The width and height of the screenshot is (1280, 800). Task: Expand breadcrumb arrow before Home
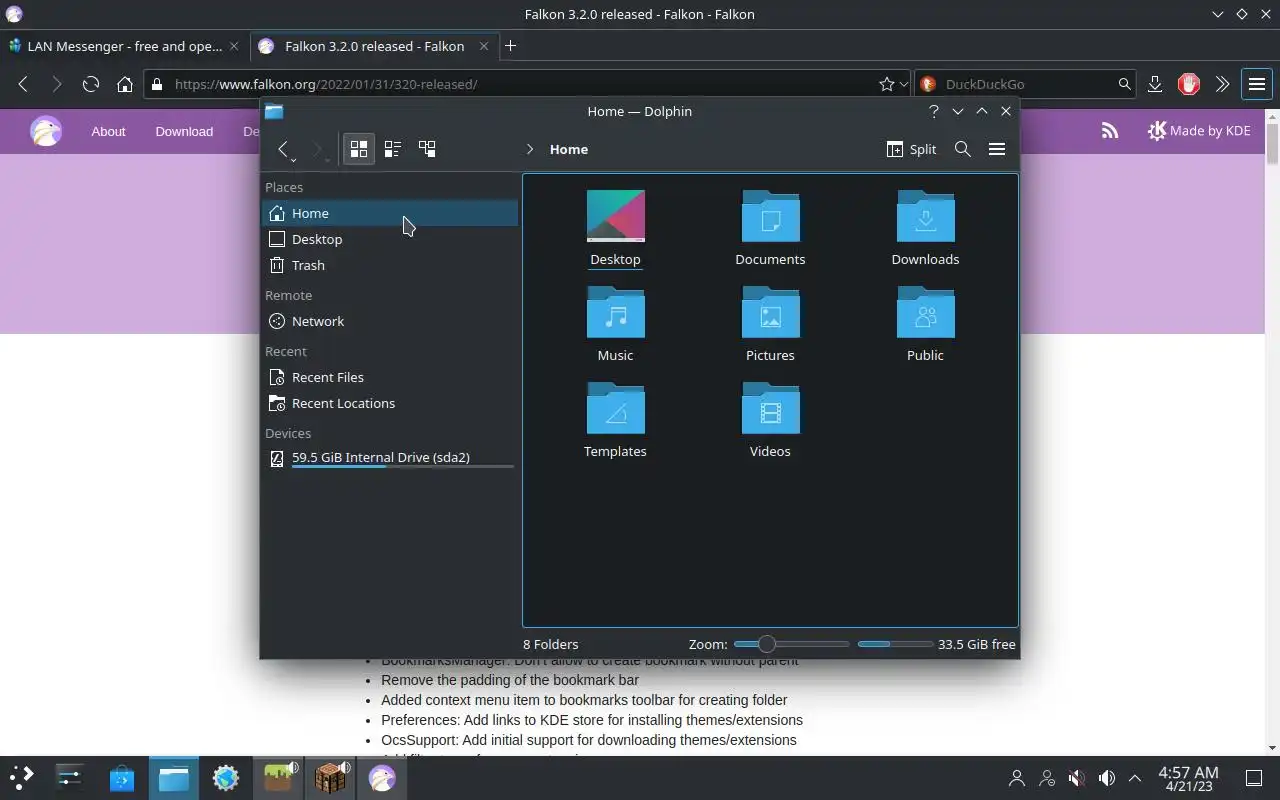click(x=530, y=149)
